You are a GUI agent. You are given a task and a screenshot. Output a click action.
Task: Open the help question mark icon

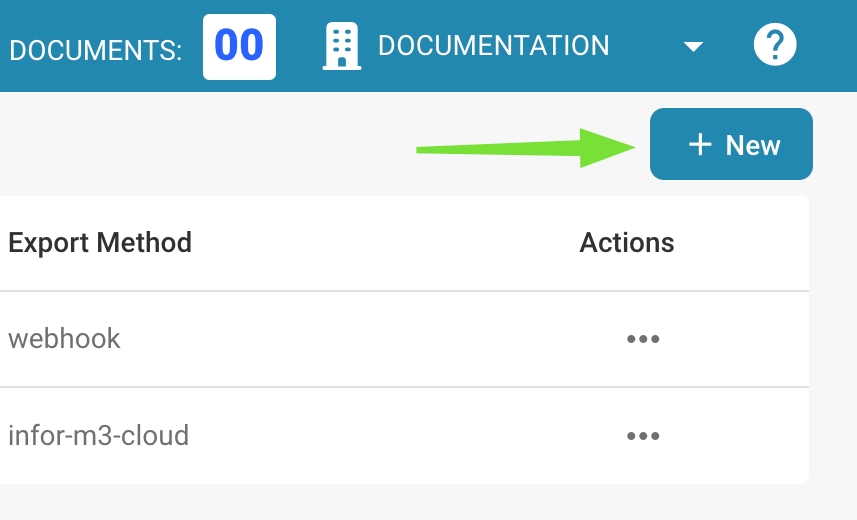tap(775, 45)
